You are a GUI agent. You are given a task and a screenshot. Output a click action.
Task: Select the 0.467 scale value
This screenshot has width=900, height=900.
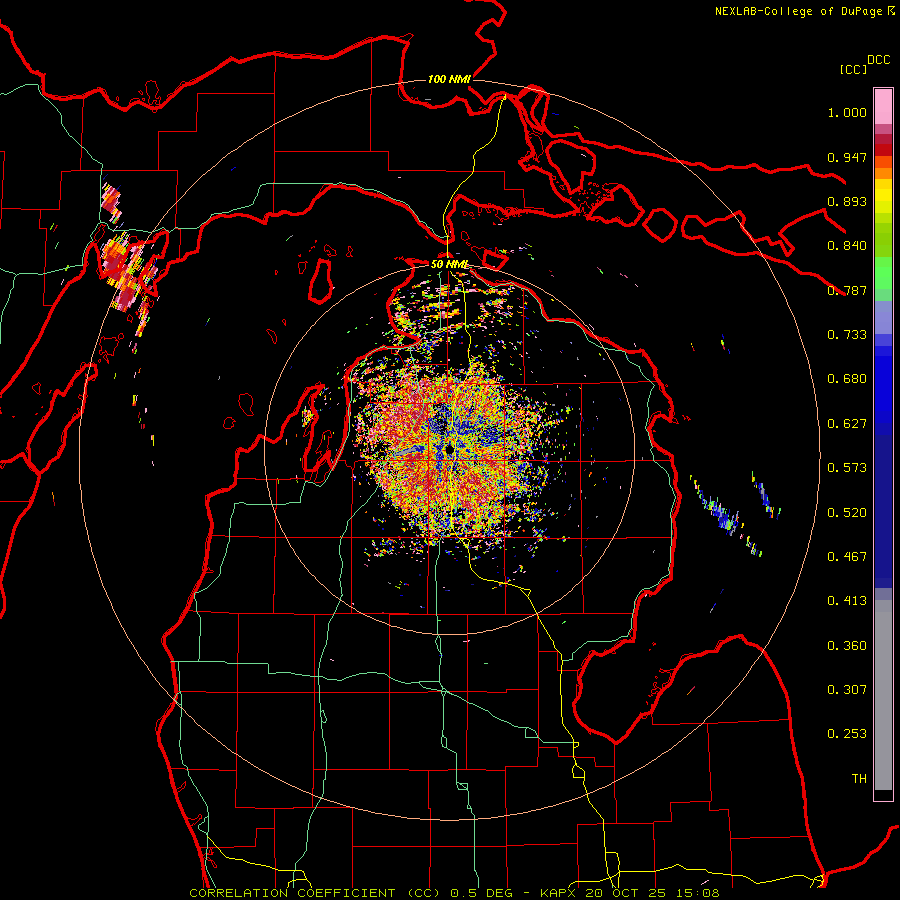click(x=847, y=557)
